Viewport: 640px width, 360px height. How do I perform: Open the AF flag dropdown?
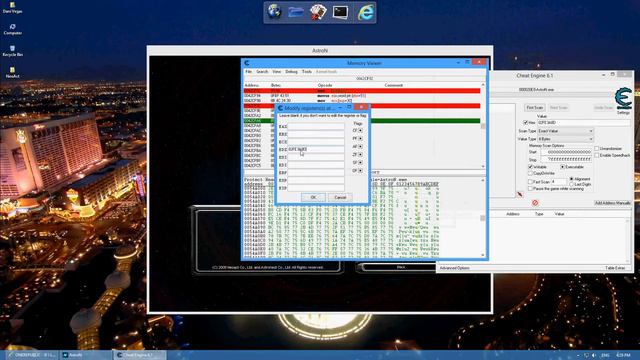[360, 147]
